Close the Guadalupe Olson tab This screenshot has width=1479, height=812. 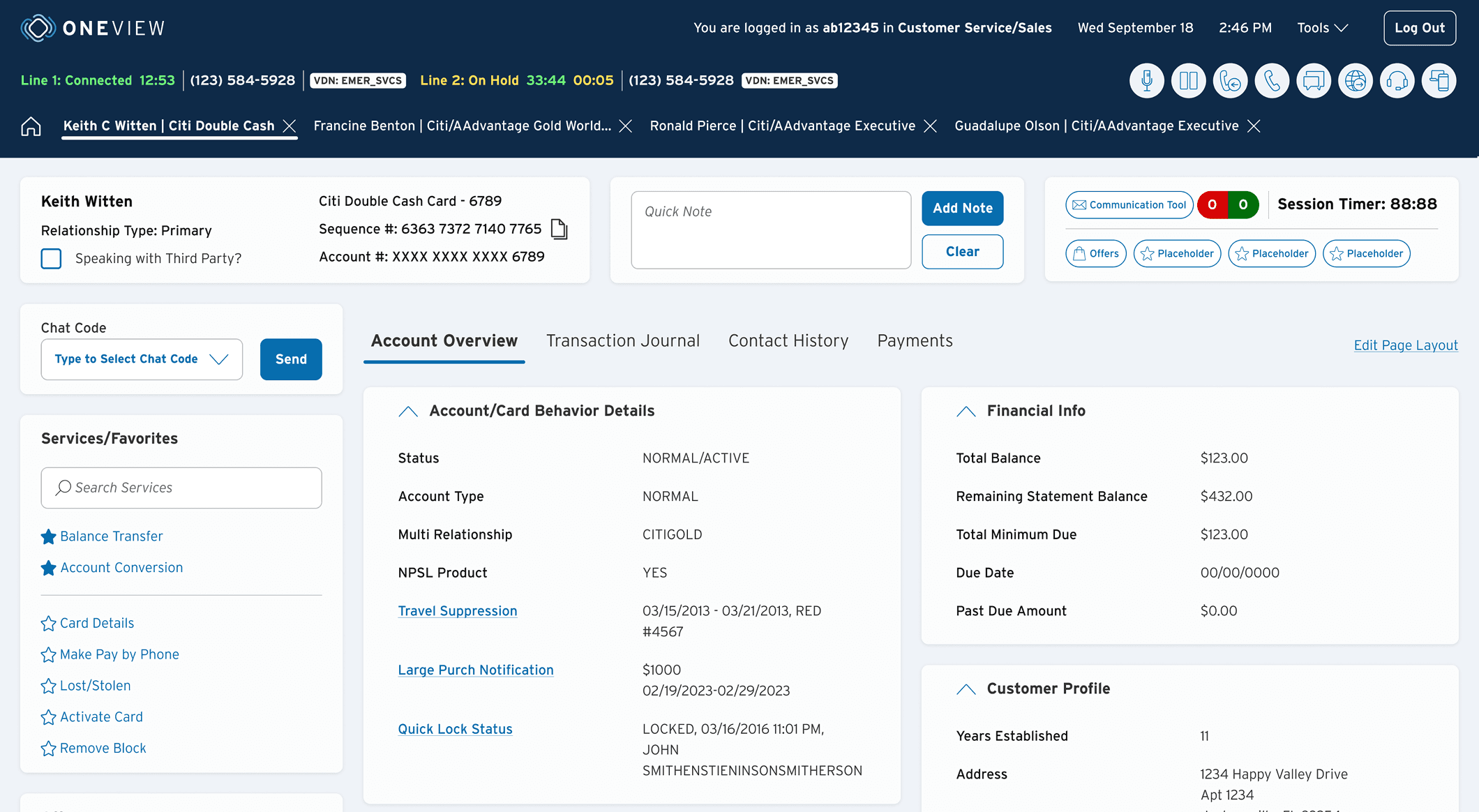[1254, 126]
